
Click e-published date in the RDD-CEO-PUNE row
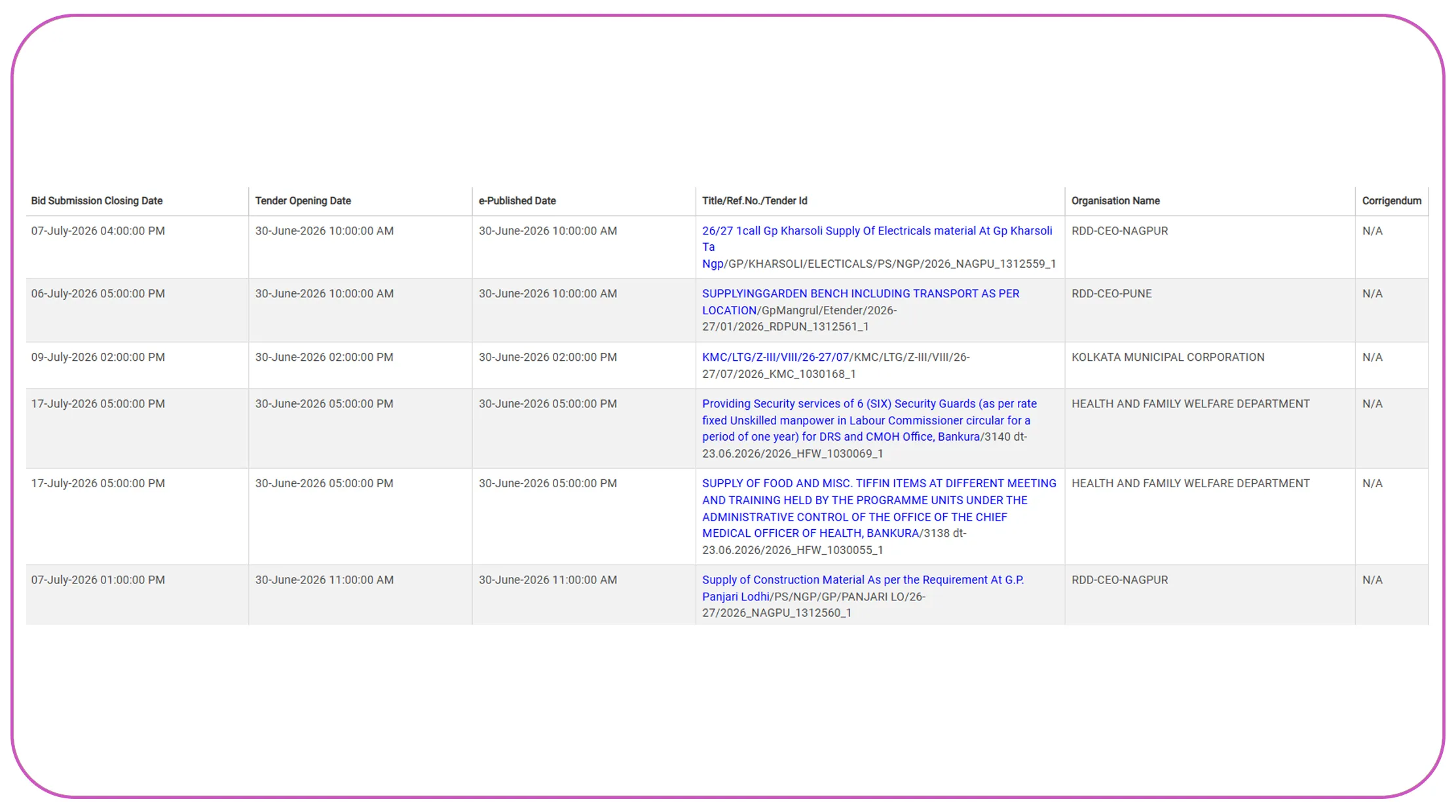(548, 293)
